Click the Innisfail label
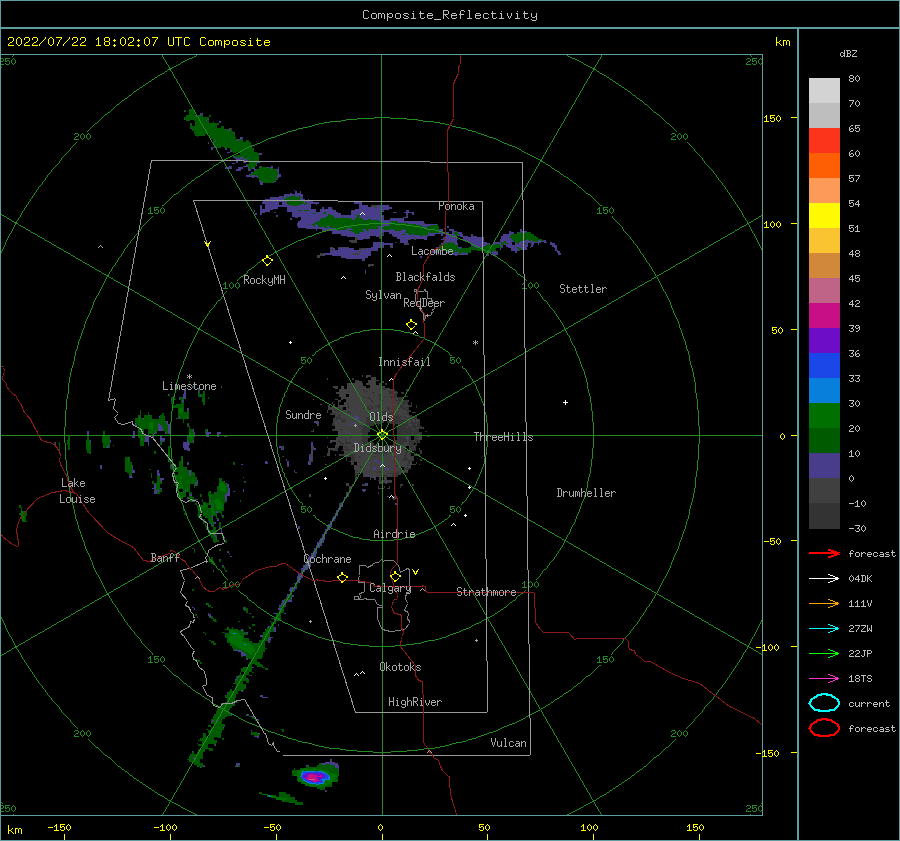The width and height of the screenshot is (900, 841). click(404, 362)
